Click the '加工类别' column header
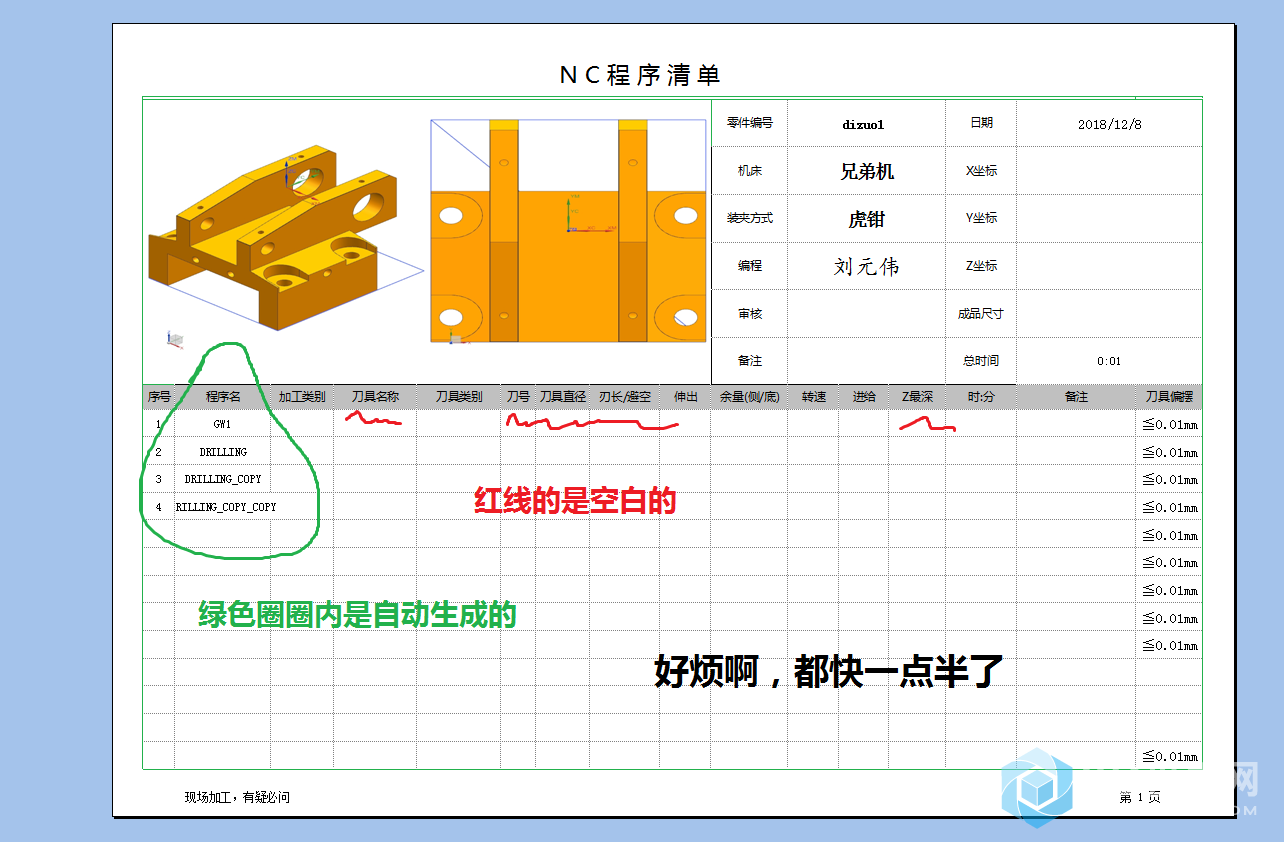The image size is (1284, 842). (302, 397)
